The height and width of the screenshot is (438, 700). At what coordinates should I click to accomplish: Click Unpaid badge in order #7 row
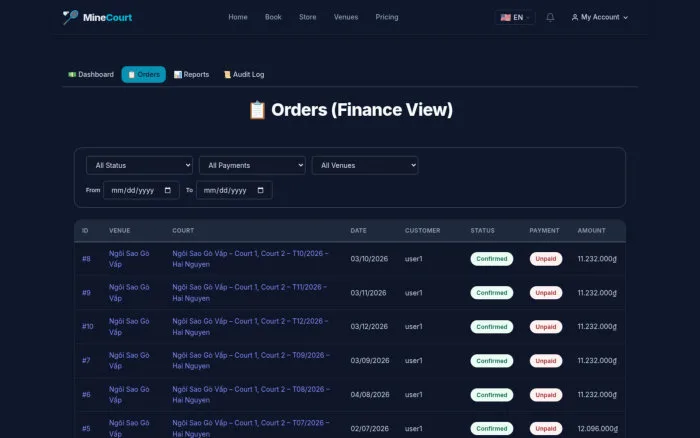click(546, 361)
